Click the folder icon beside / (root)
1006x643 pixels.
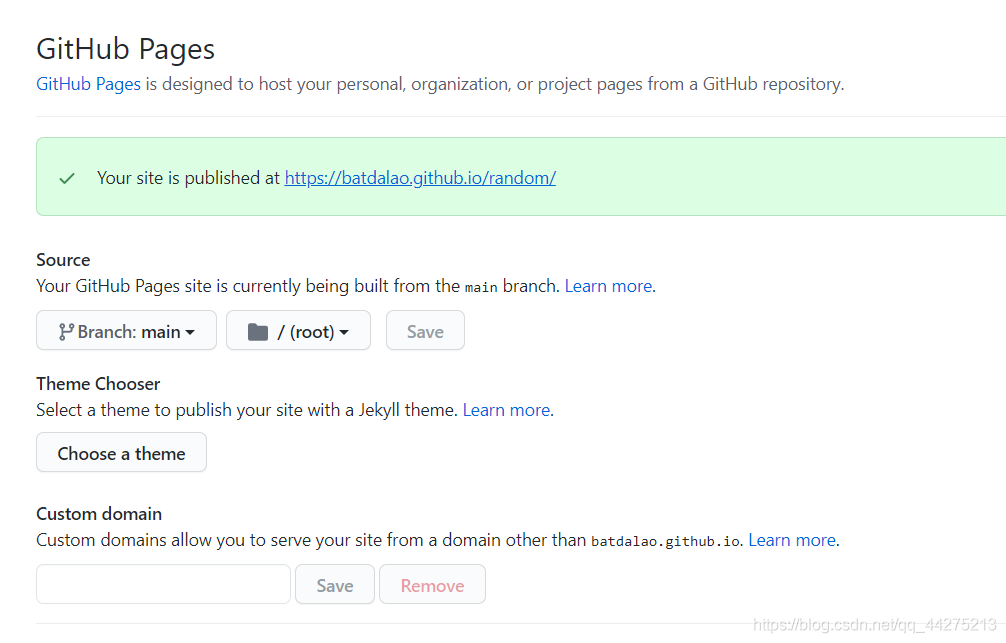(258, 332)
